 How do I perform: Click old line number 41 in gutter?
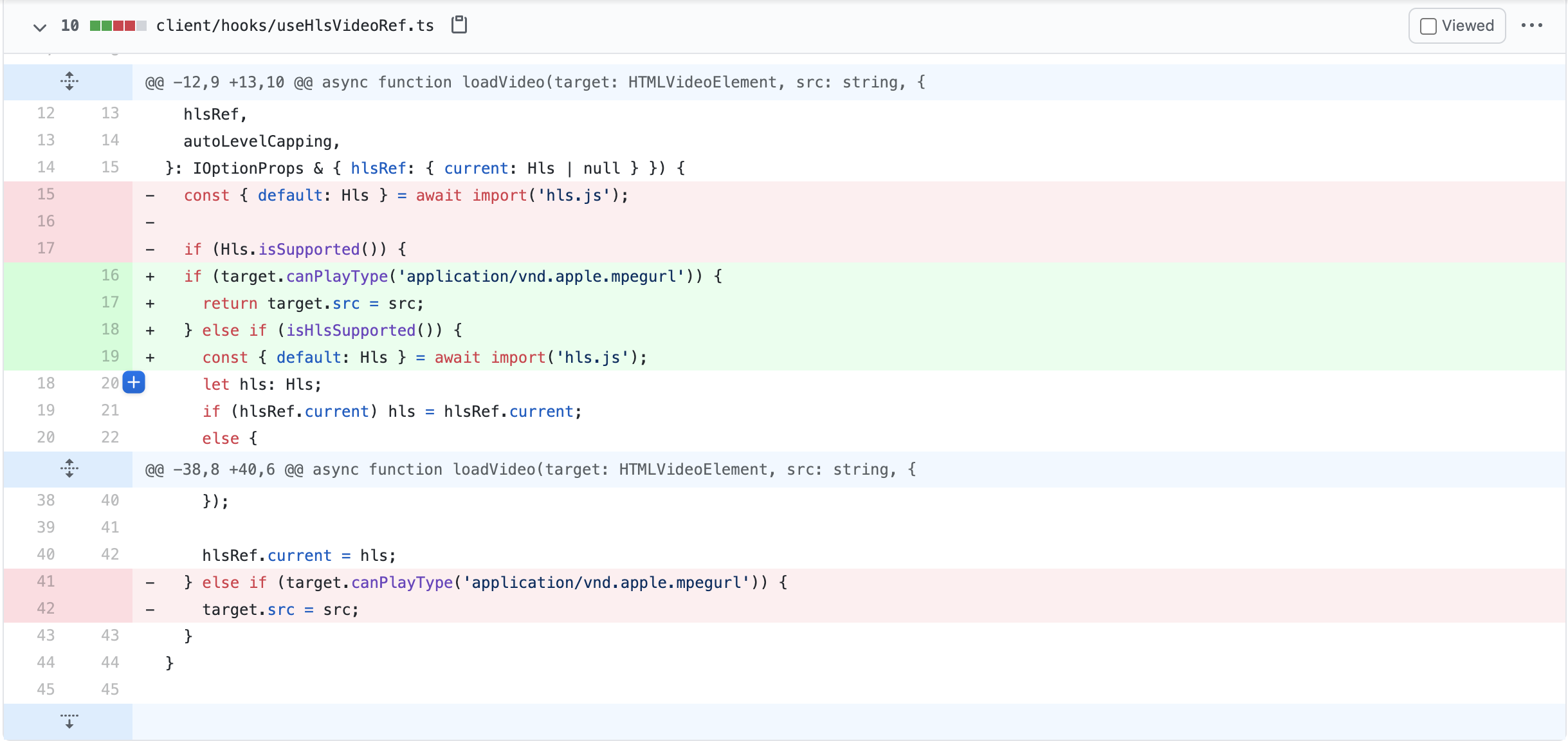pyautogui.click(x=46, y=581)
